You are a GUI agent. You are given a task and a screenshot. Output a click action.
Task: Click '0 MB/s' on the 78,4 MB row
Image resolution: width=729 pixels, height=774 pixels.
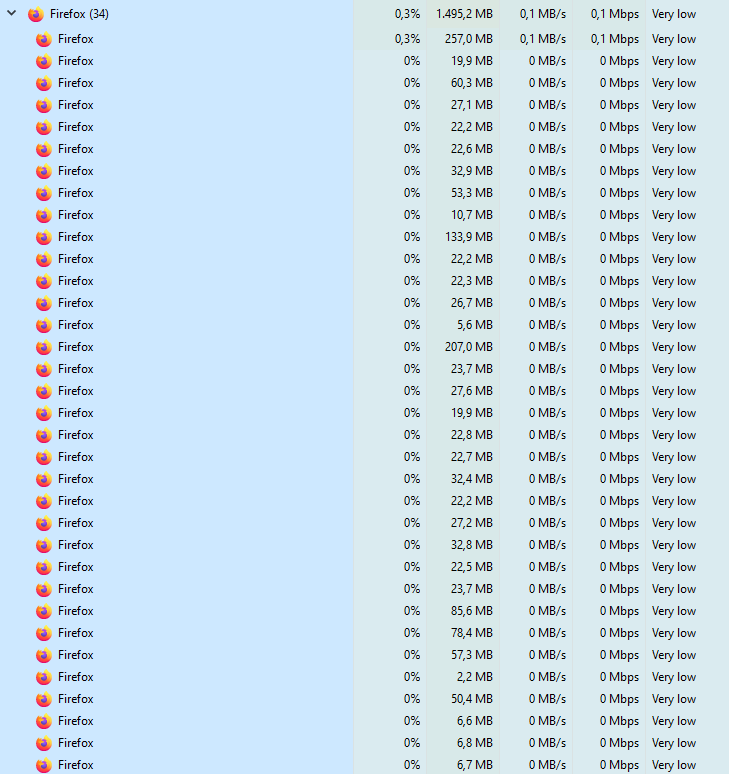click(x=547, y=632)
